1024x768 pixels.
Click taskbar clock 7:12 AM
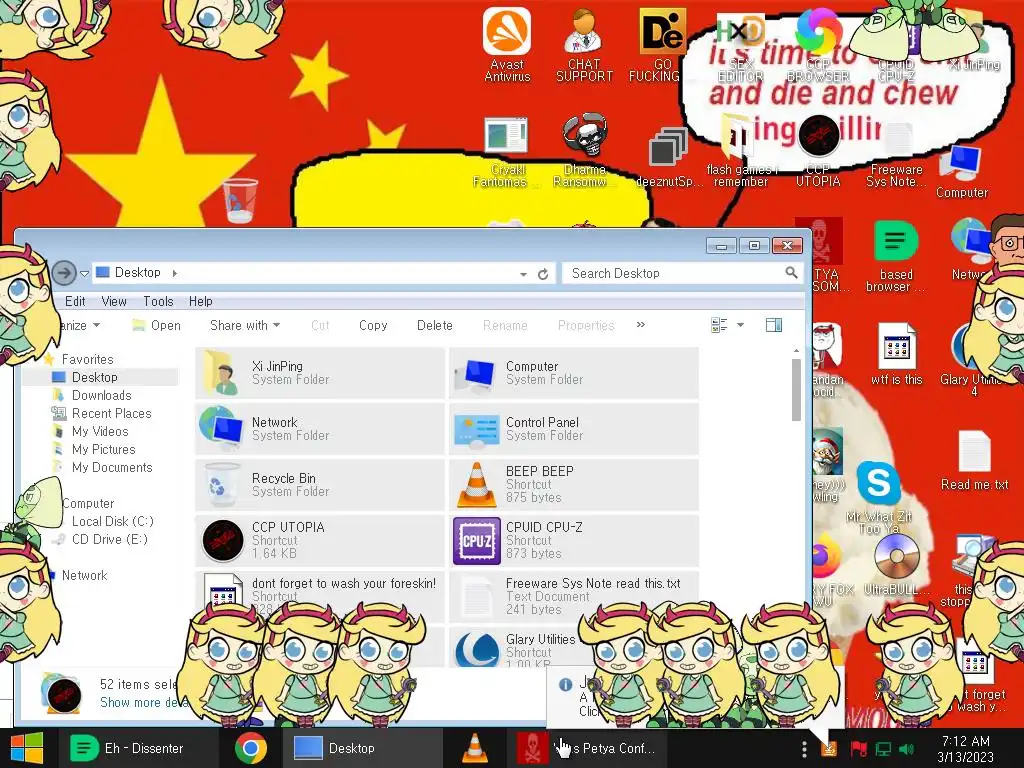(965, 748)
